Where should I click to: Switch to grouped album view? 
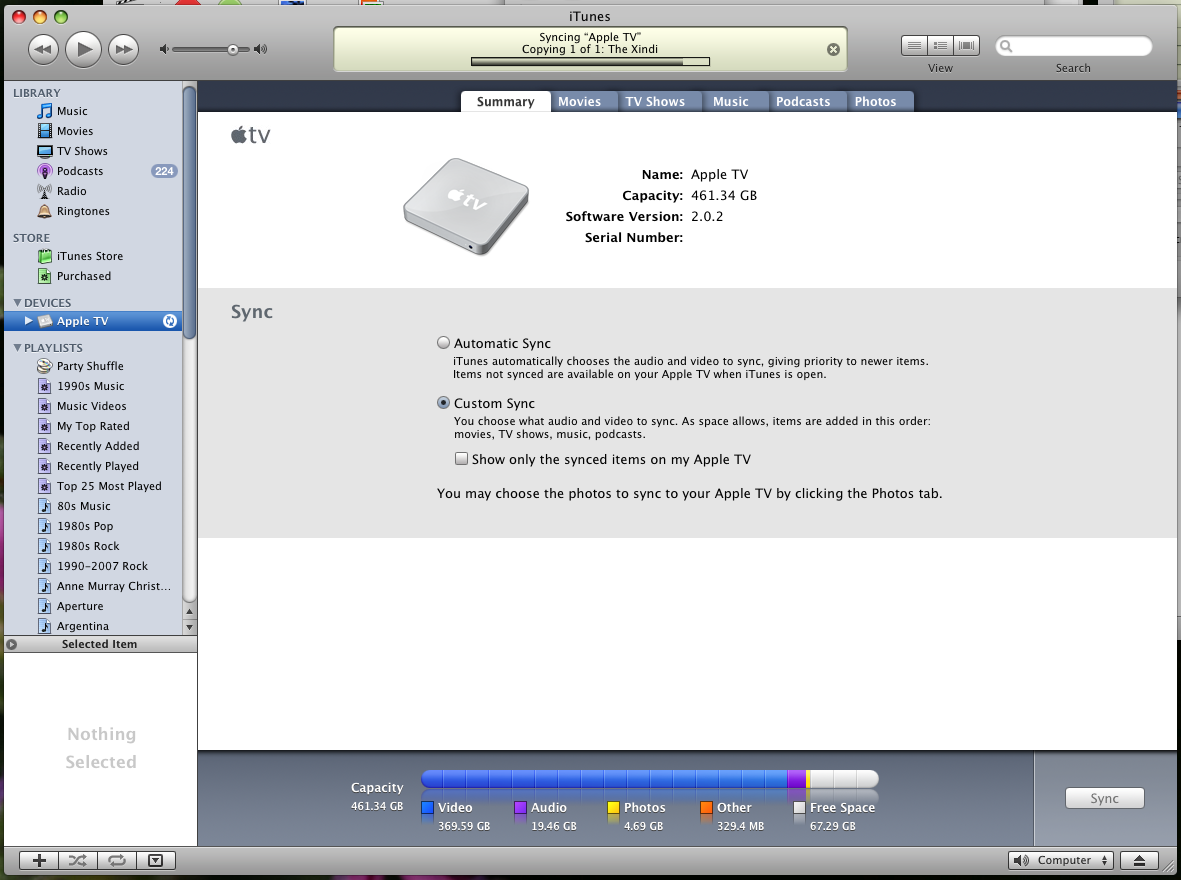click(940, 46)
